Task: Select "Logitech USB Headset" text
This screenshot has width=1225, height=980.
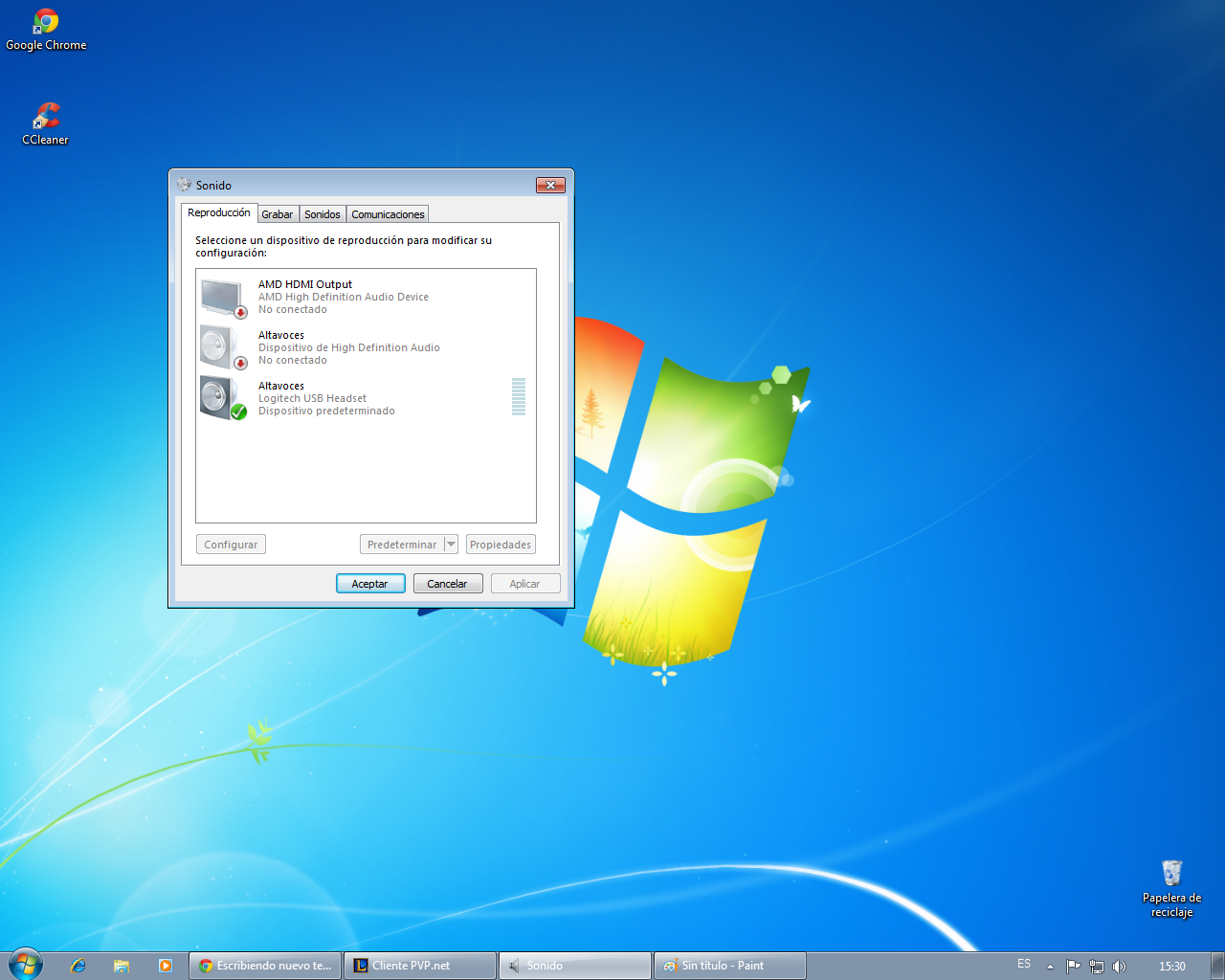Action: click(312, 398)
